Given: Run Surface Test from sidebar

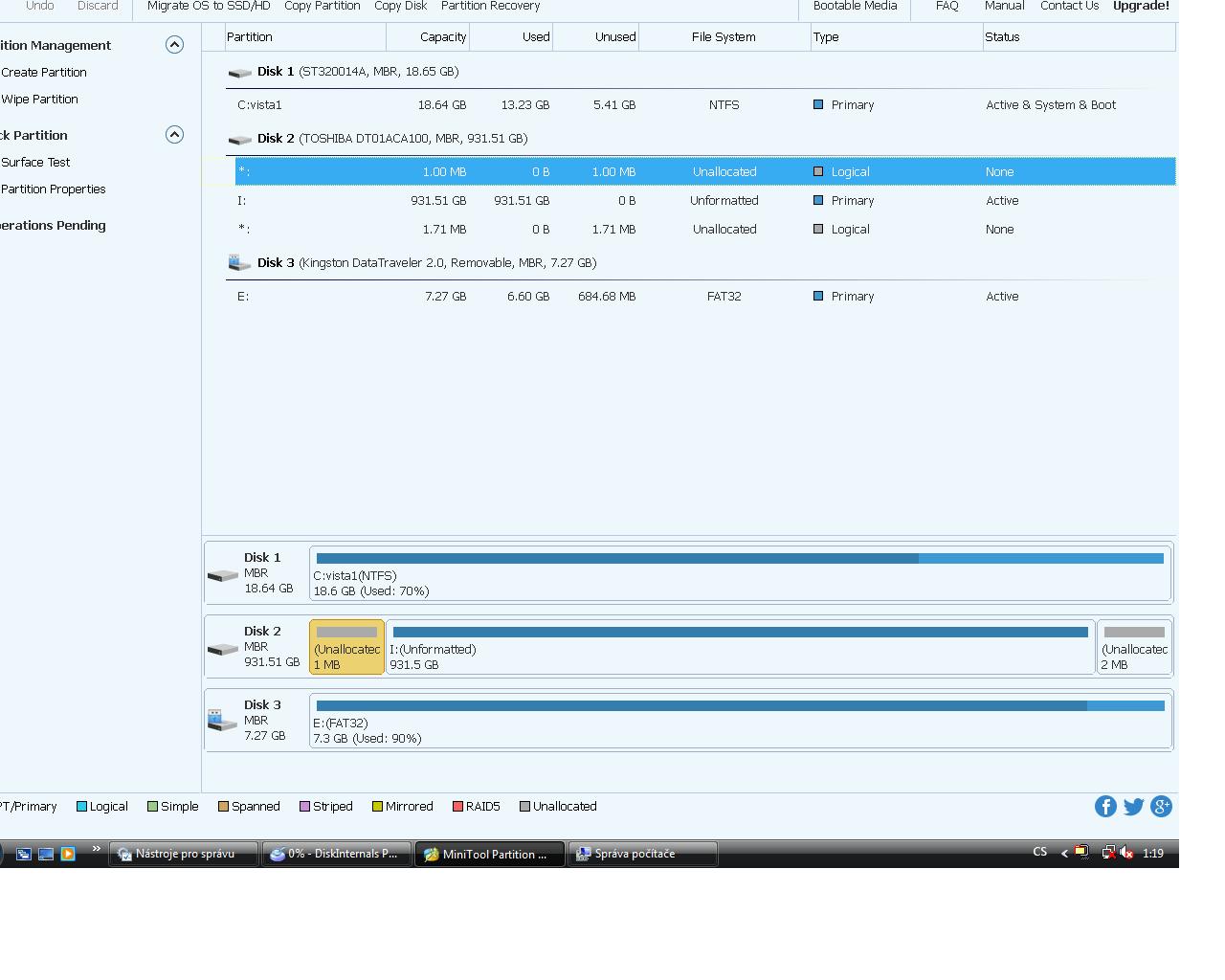Looking at the screenshot, I should click(35, 163).
